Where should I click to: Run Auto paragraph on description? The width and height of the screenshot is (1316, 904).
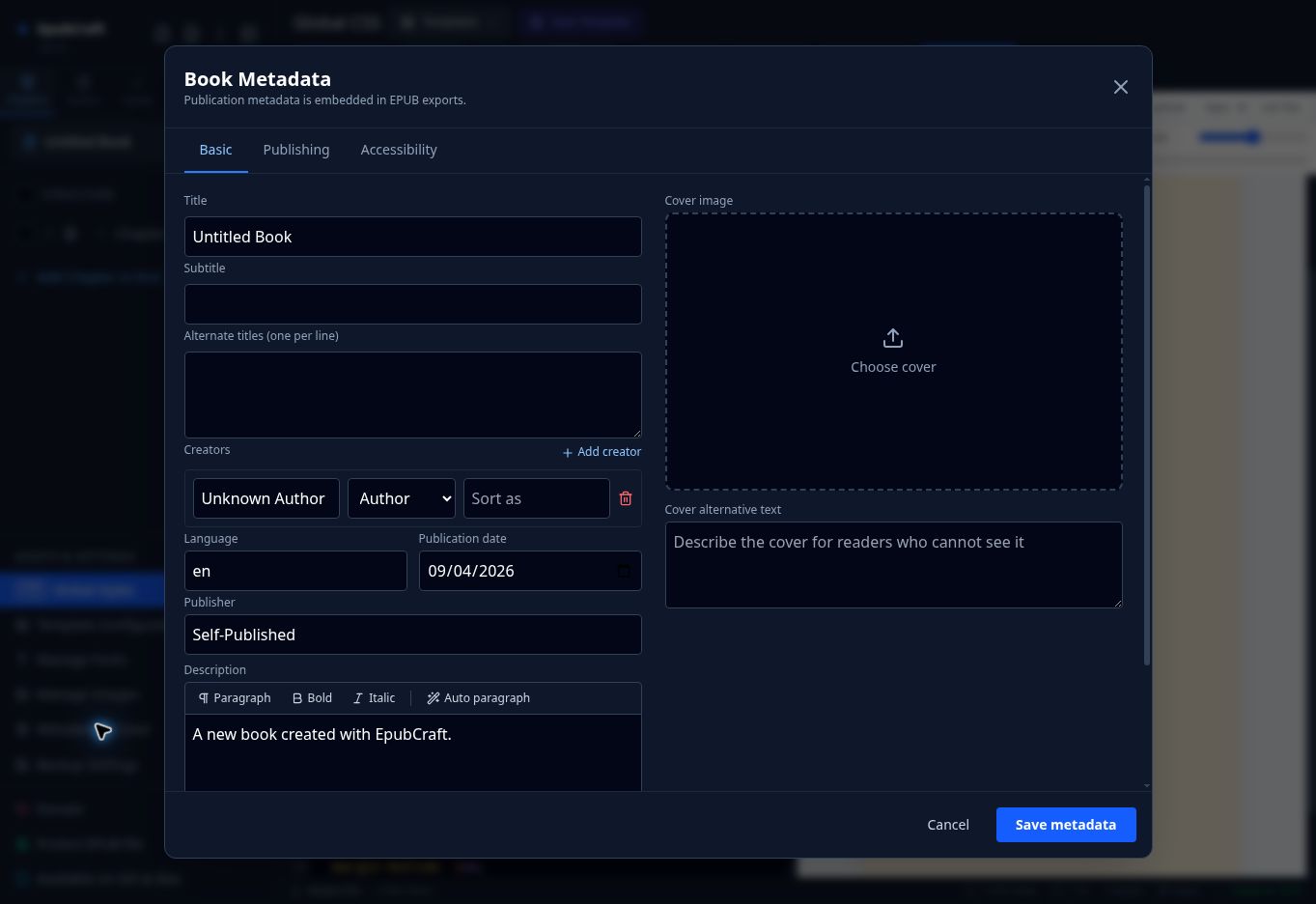(x=478, y=698)
